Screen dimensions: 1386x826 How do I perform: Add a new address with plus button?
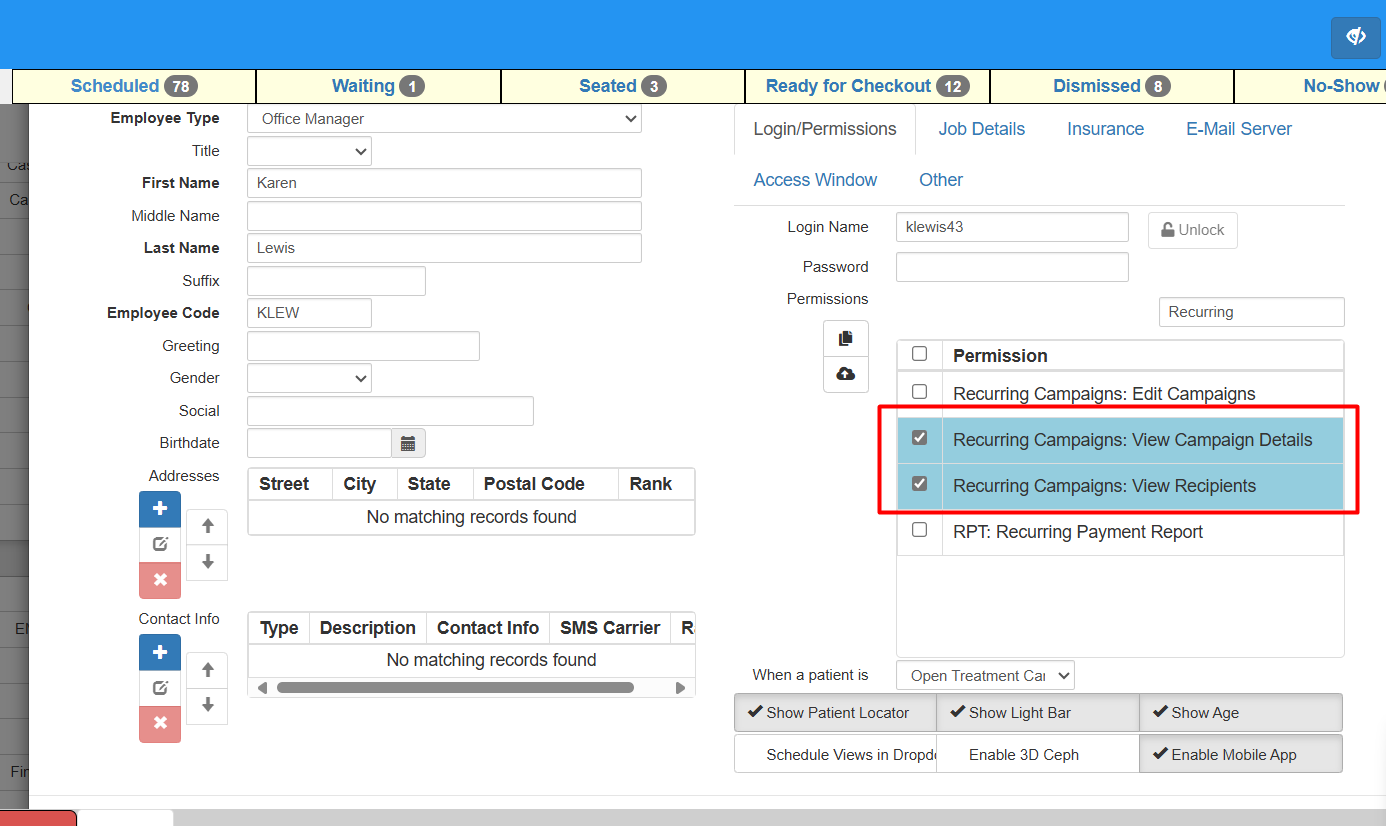(160, 509)
